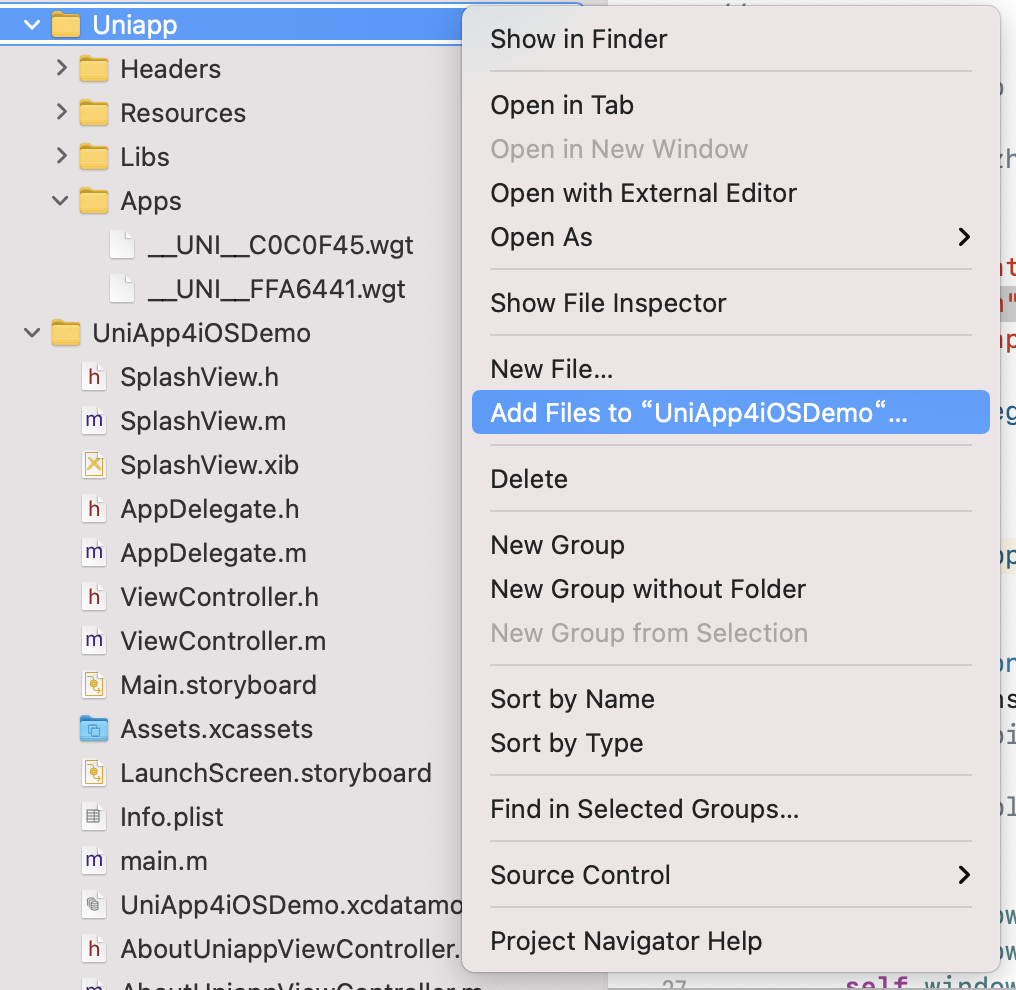Expand the Headers folder chevron
Viewport: 1016px width, 990px height.
tap(61, 67)
